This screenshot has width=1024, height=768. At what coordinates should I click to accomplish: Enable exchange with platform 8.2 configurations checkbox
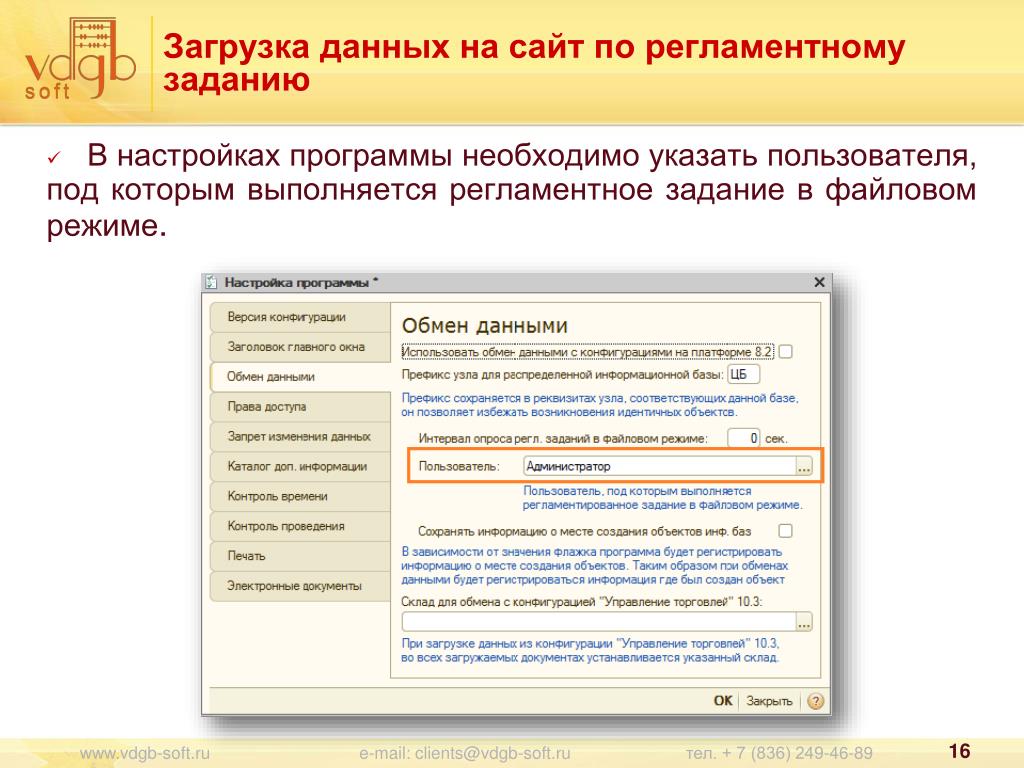click(786, 352)
